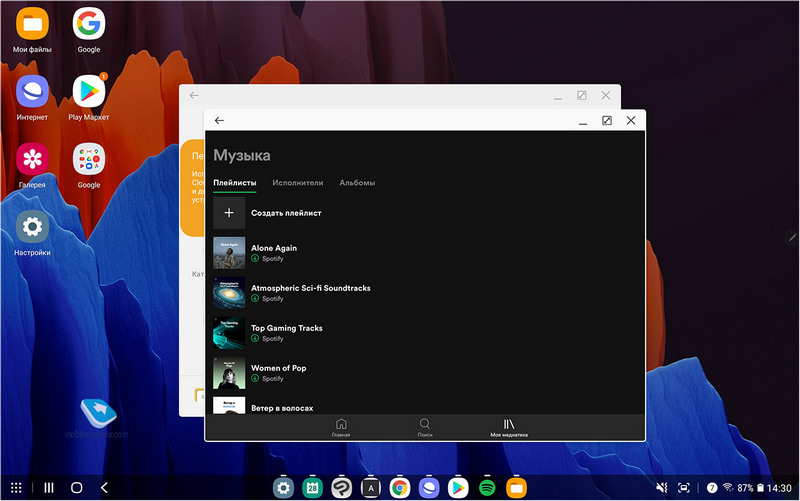
Task: Open Atmospheric Sci-fi Soundtracks playlist title
Action: pos(311,288)
